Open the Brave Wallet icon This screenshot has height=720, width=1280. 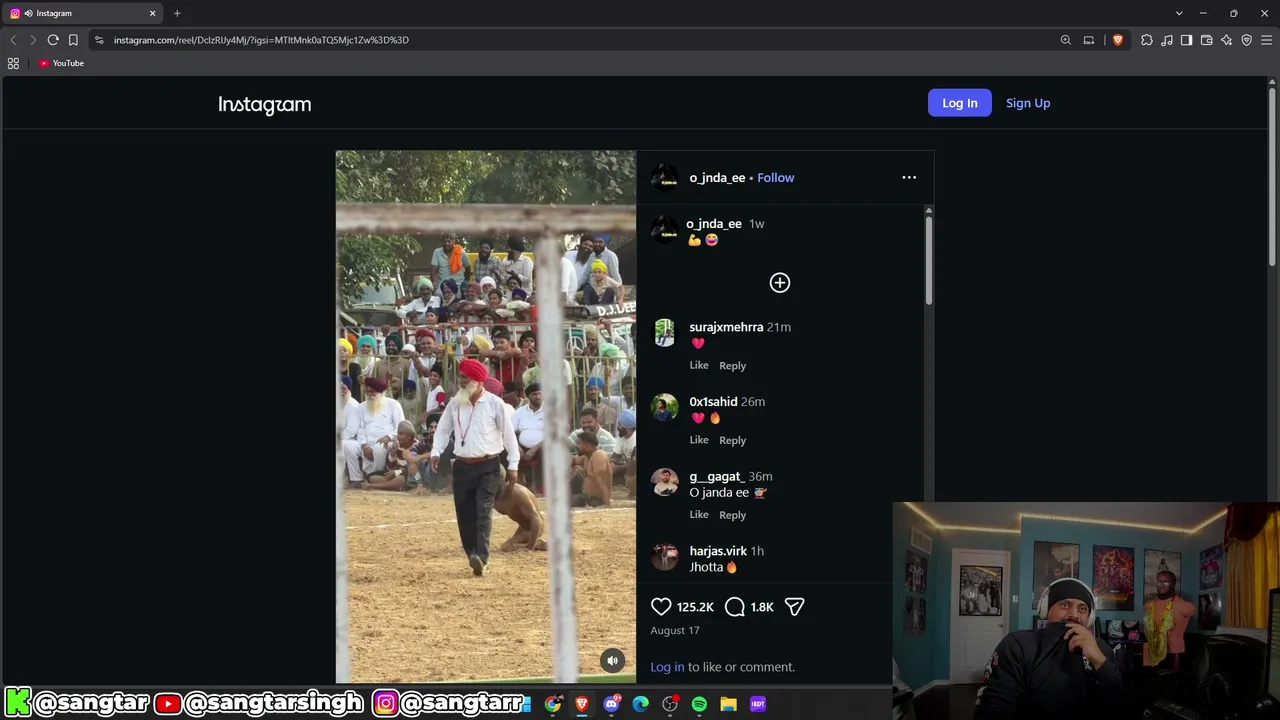[1206, 40]
